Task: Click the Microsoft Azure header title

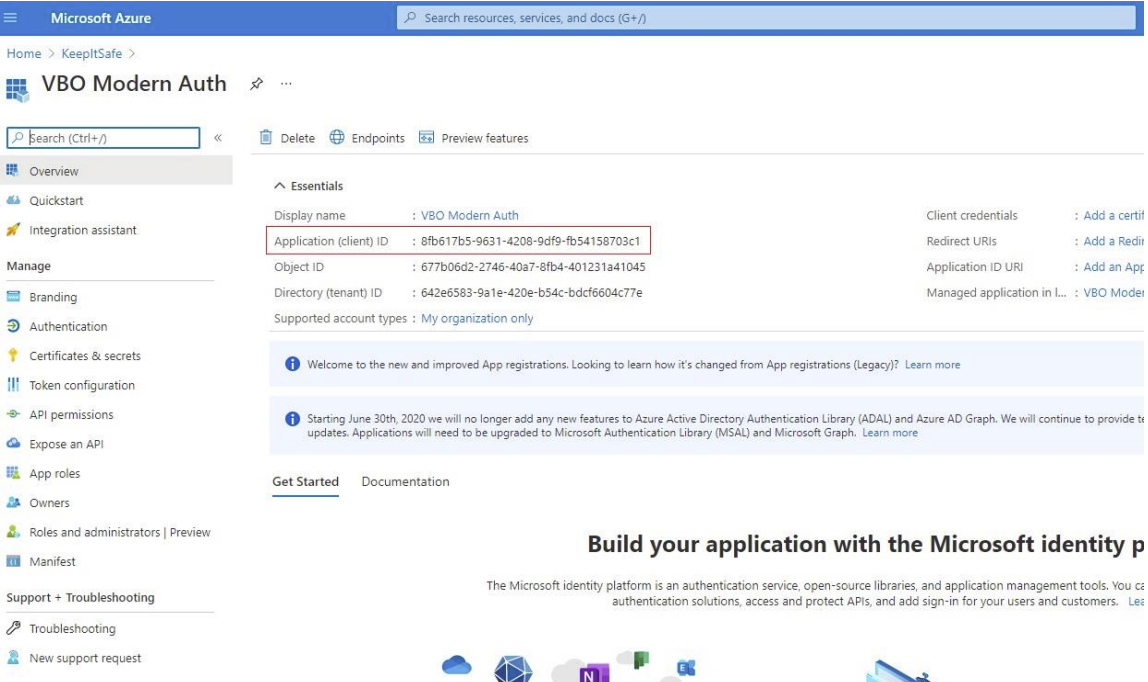Action: tap(101, 18)
